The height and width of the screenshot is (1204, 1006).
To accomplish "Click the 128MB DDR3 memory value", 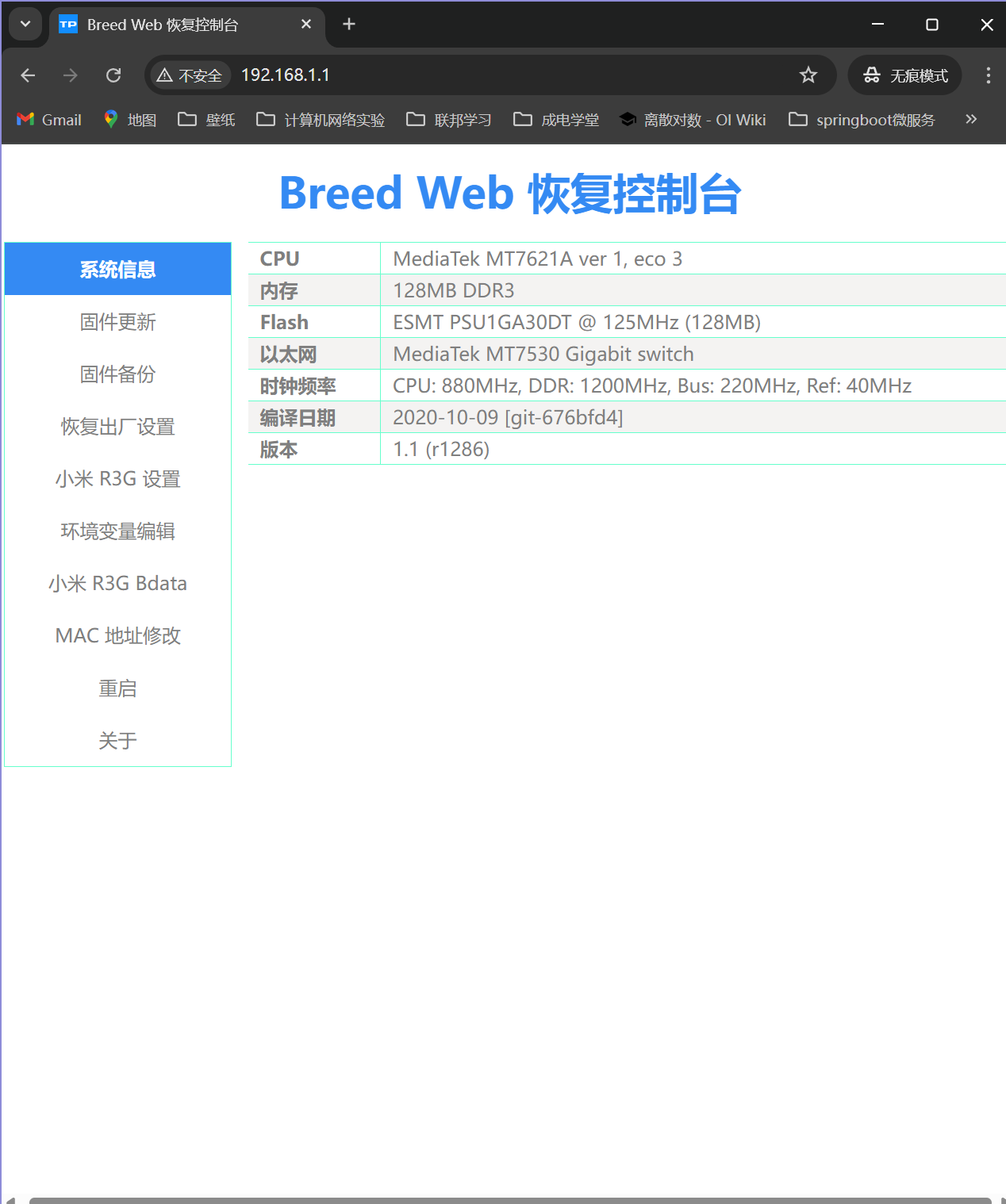I will pyautogui.click(x=453, y=290).
